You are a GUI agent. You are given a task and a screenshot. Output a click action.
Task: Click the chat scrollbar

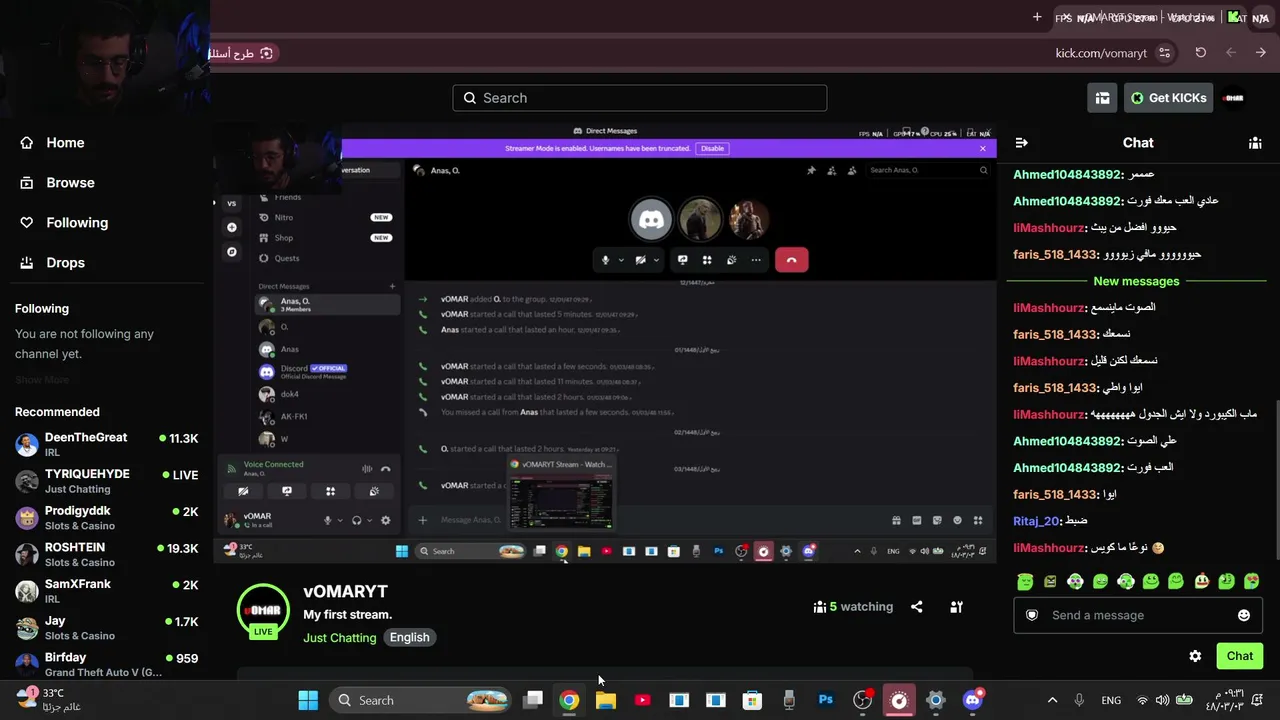click(1277, 480)
